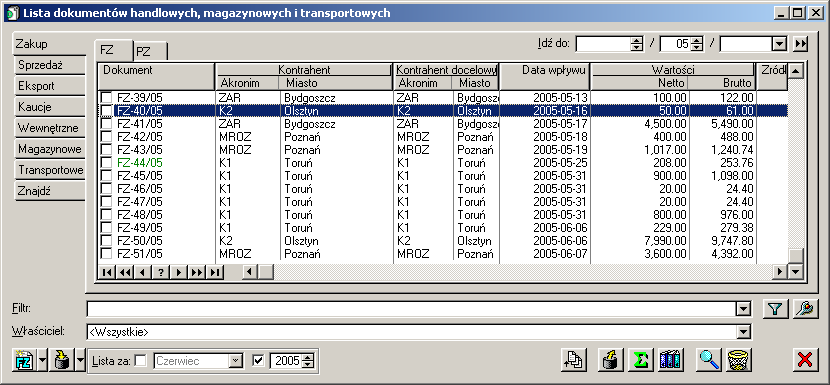Apply filter using the funnel icon

pos(775,308)
